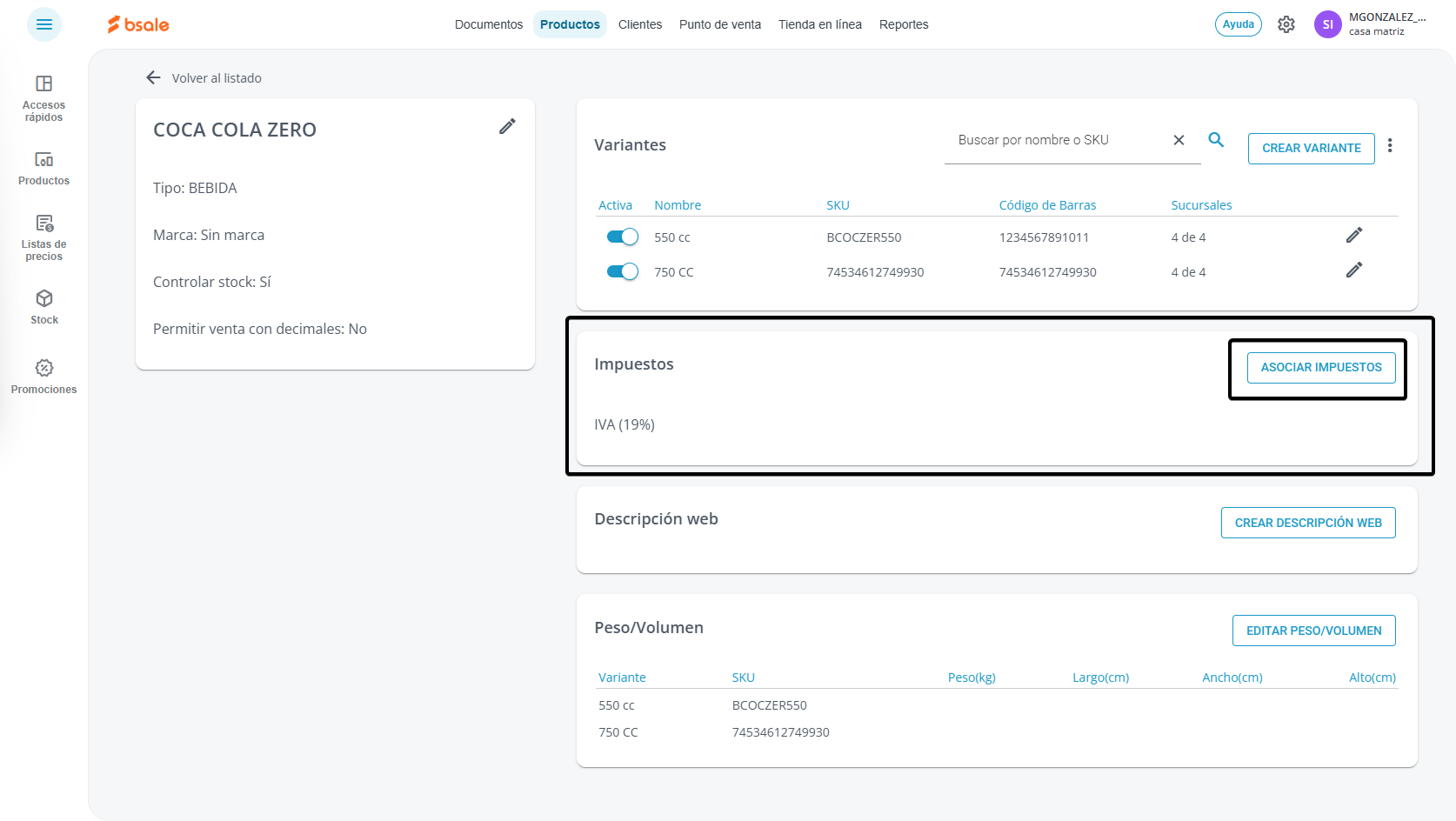Open the Productos top menu
The width and height of the screenshot is (1456, 821).
(x=570, y=24)
